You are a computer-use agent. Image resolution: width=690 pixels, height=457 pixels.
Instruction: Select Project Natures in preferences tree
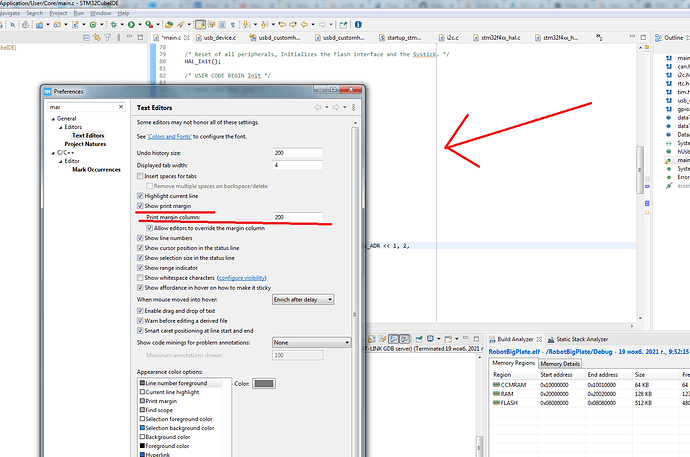pyautogui.click(x=85, y=144)
